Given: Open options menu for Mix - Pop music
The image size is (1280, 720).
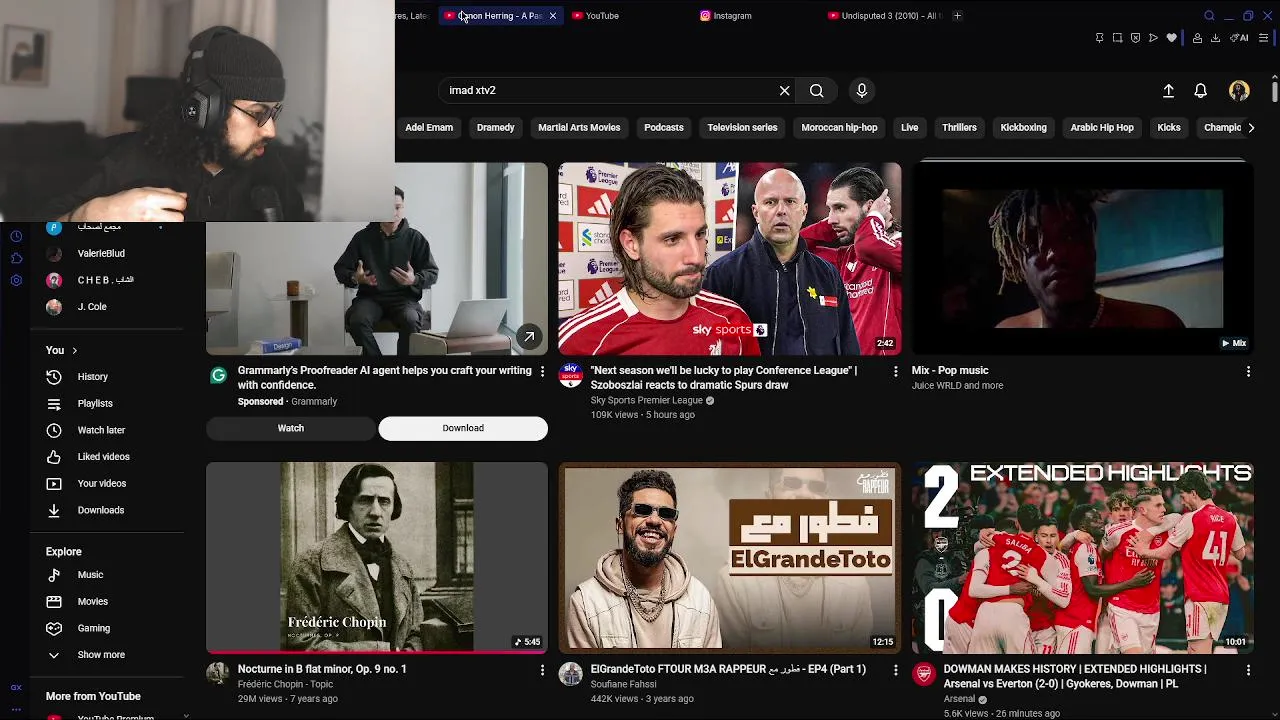Looking at the screenshot, I should tap(1248, 371).
